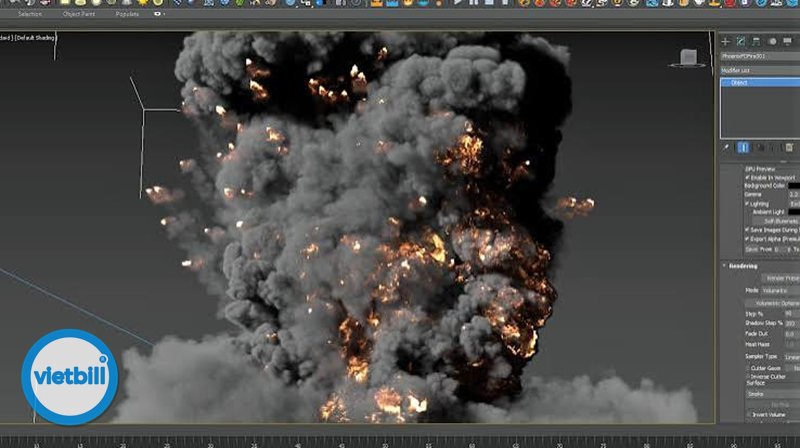Click the Soft button under Ambient Light
The width and height of the screenshot is (800, 448).
(776, 221)
